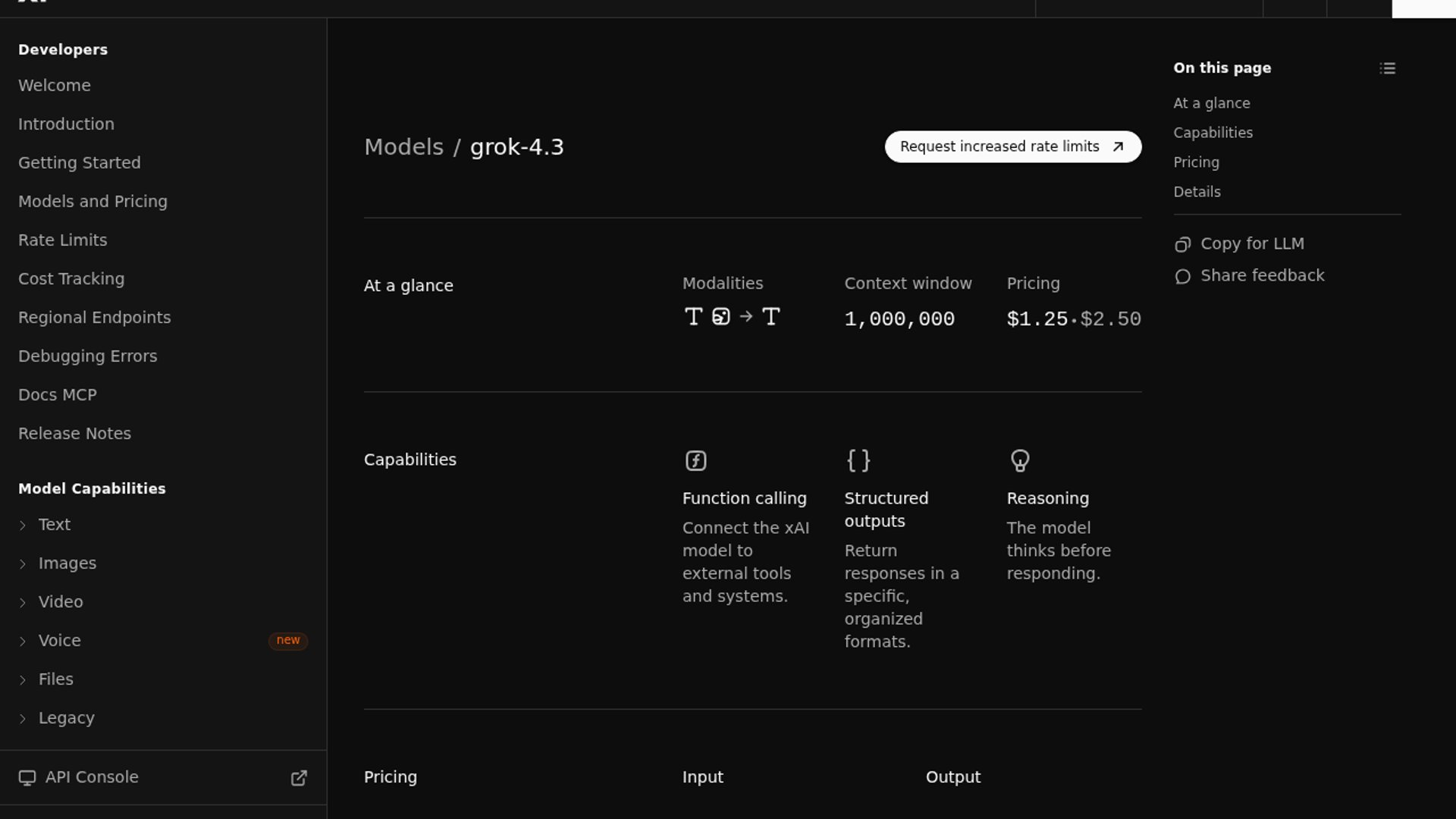Jump to Capabilities in On this page
Image resolution: width=1456 pixels, height=819 pixels.
1213,133
